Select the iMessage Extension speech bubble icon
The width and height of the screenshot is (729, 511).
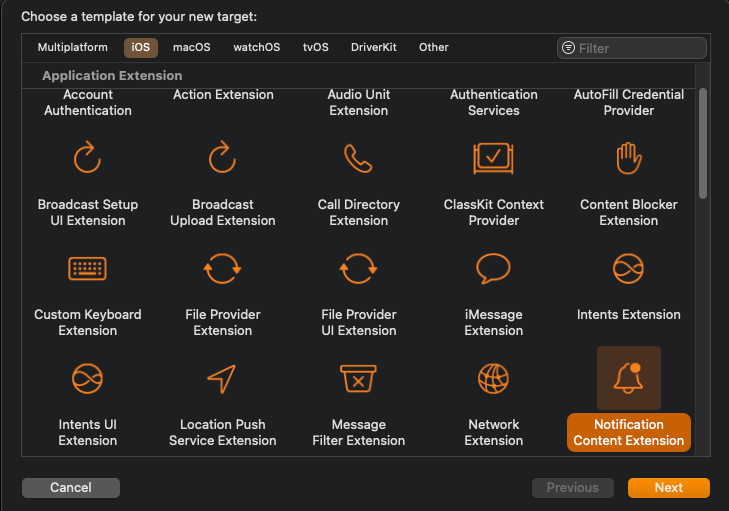(493, 268)
